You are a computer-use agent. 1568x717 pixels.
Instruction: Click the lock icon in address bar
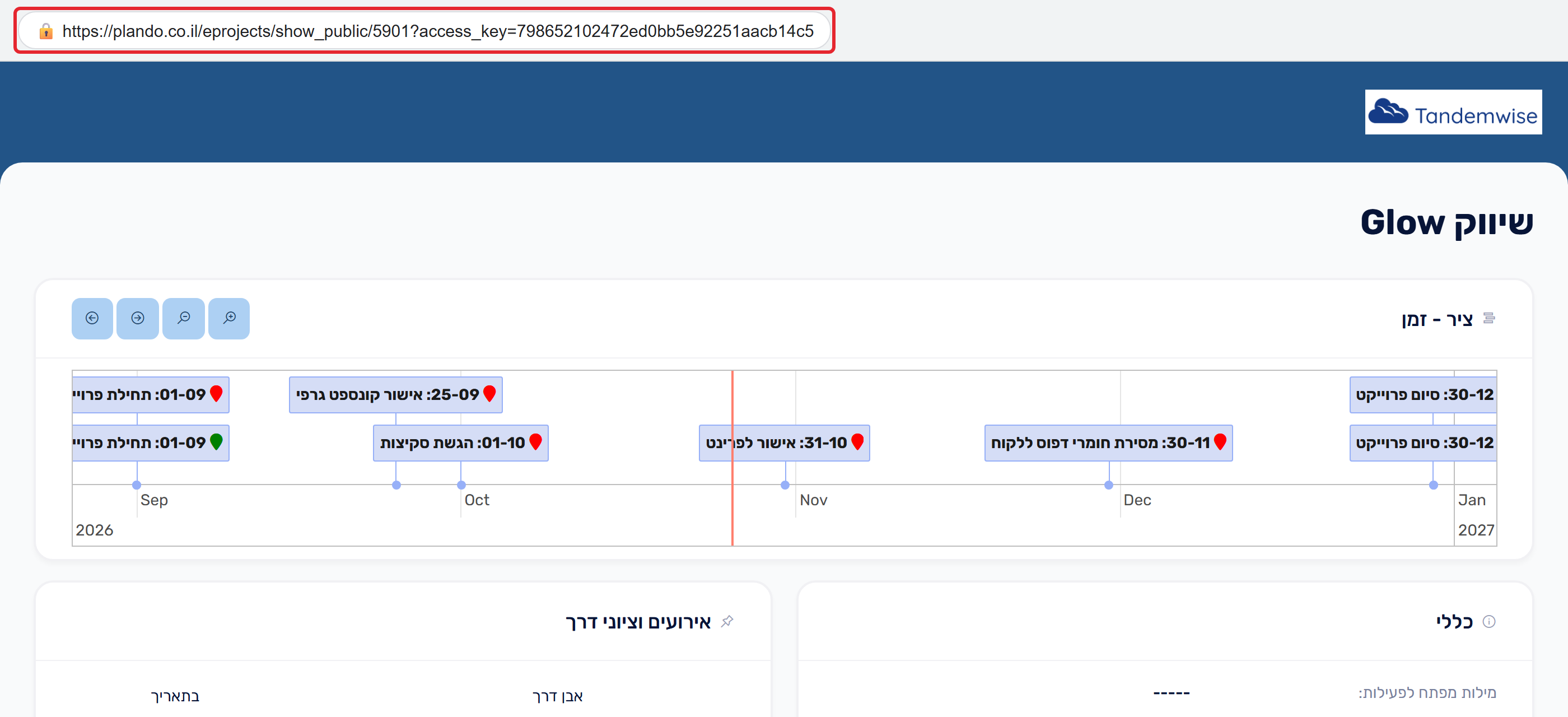(46, 31)
